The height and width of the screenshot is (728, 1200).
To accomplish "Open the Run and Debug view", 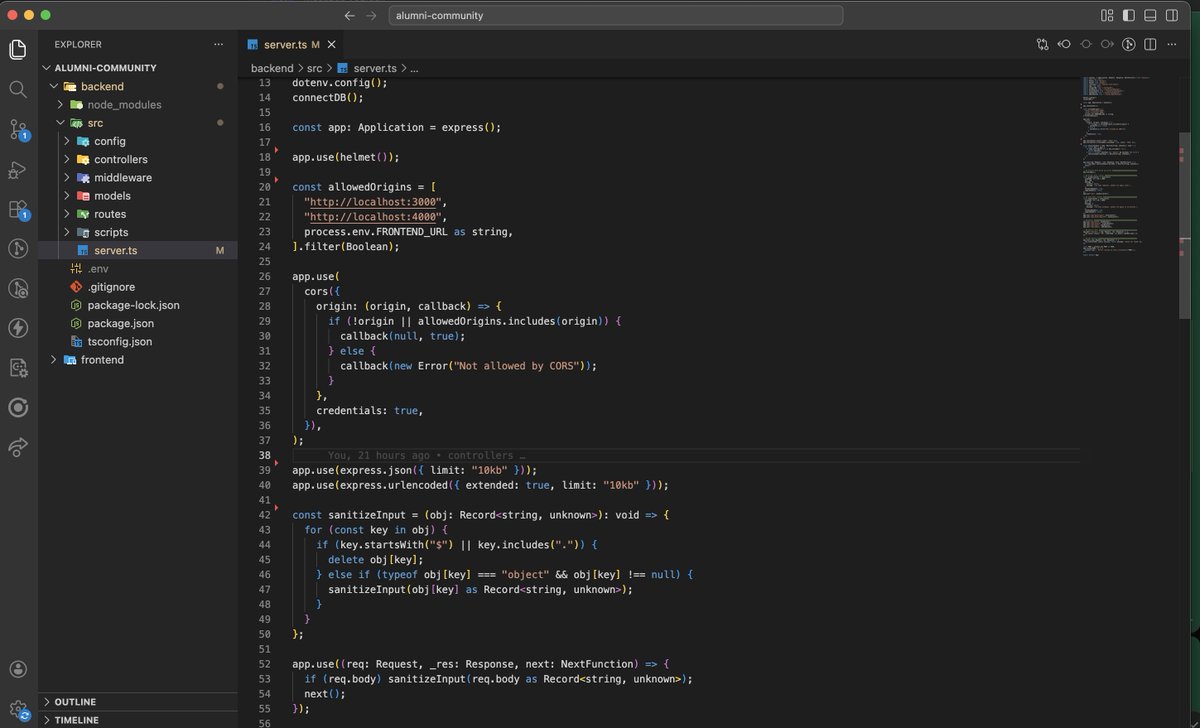I will click(18, 170).
